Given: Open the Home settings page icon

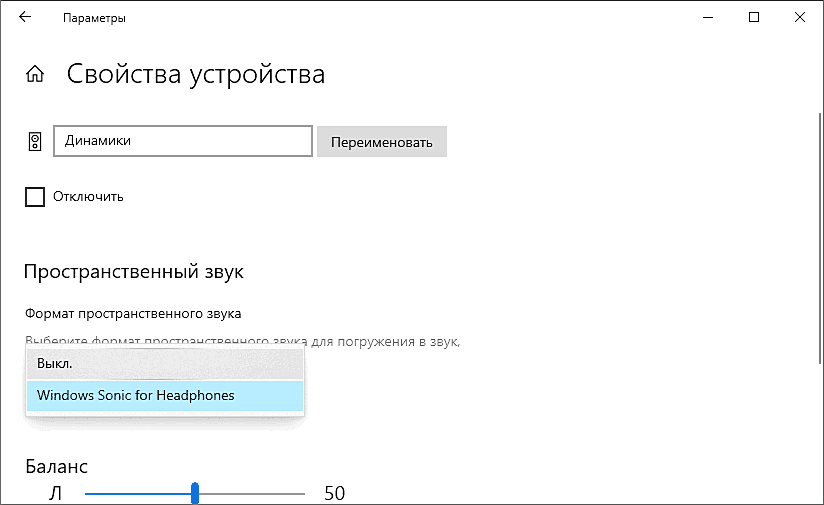Looking at the screenshot, I should (35, 75).
